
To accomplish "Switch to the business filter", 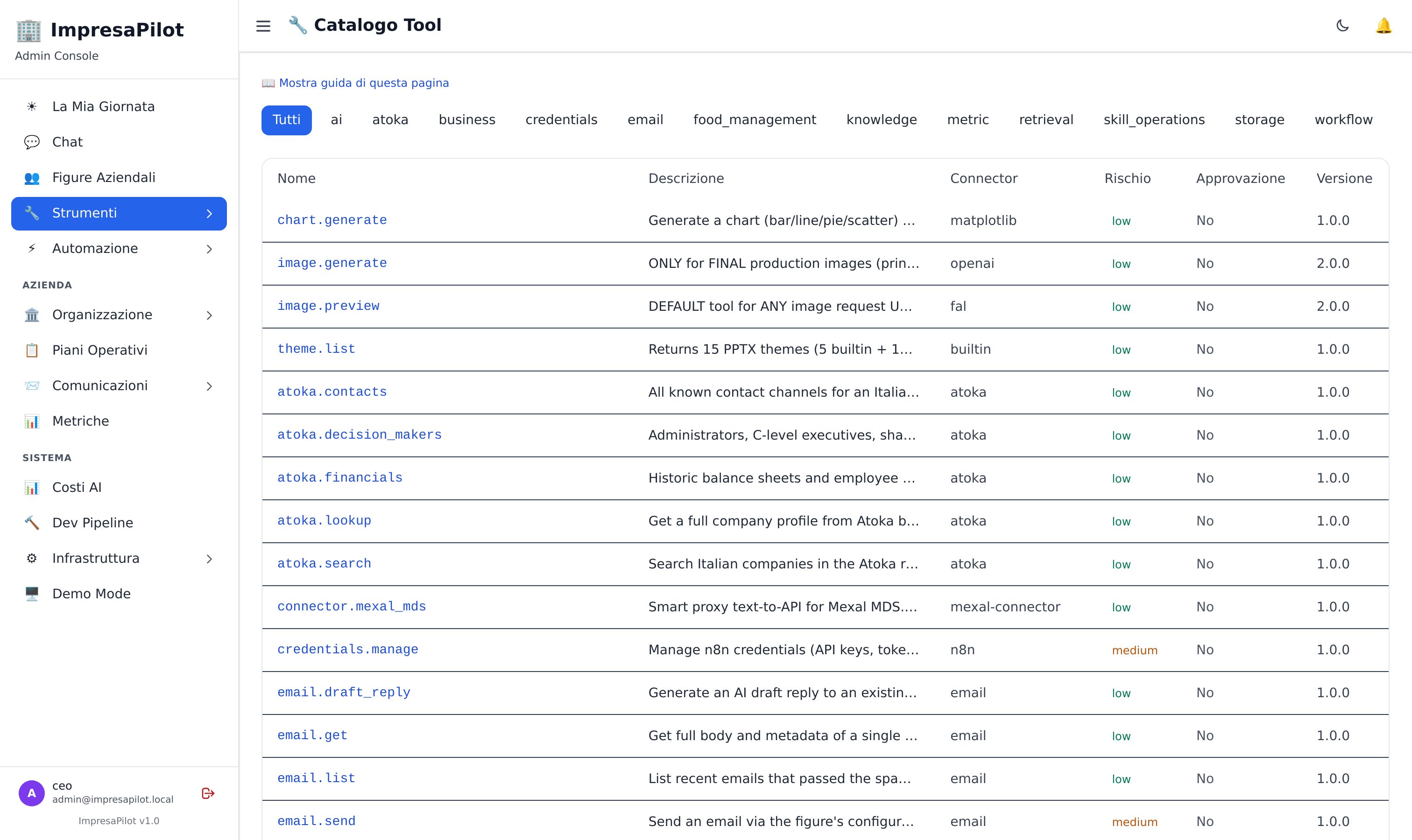I will coord(467,120).
